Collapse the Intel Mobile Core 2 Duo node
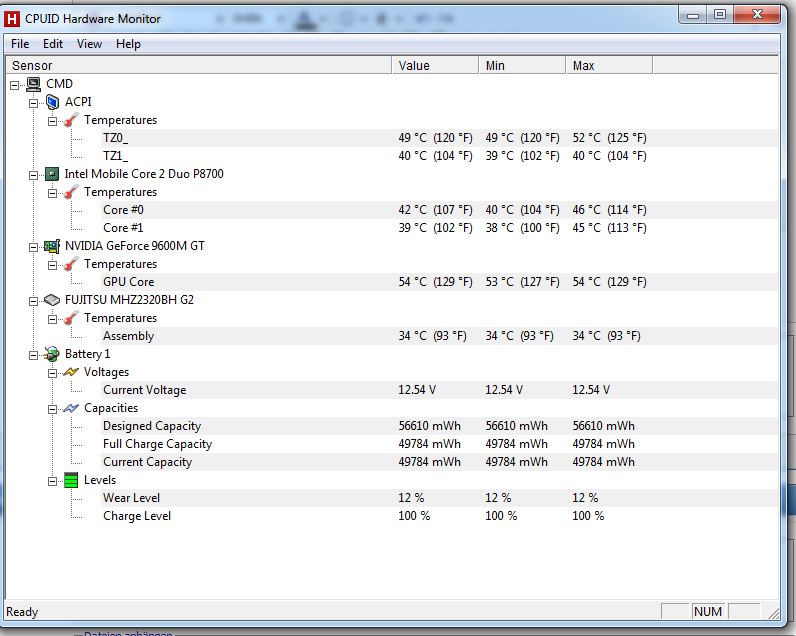 [x=34, y=176]
